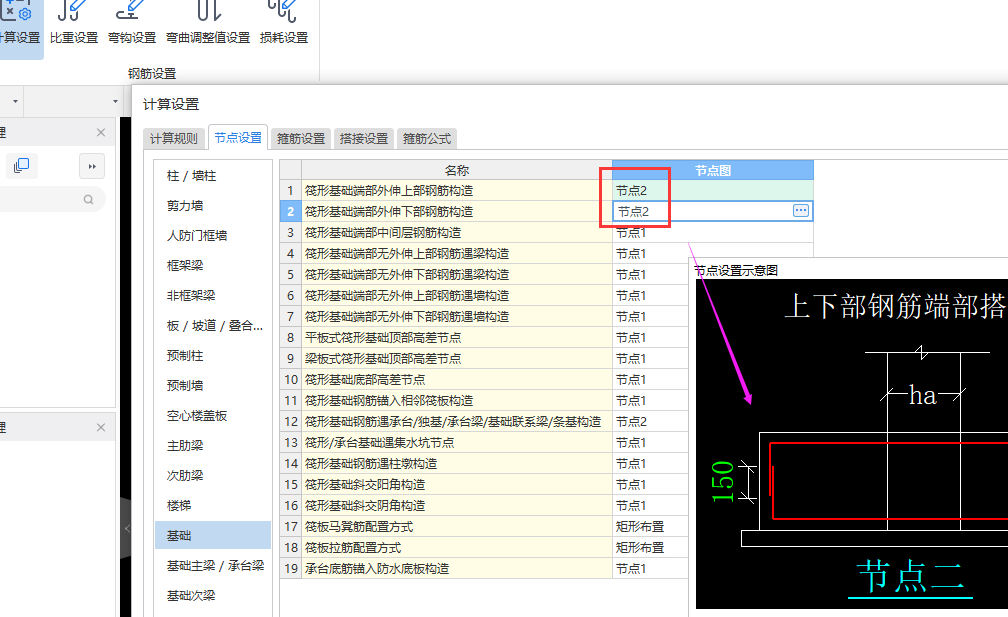The height and width of the screenshot is (617, 1008).
Task: Select 基础主梁 / 承台梁 category
Action: [213, 566]
